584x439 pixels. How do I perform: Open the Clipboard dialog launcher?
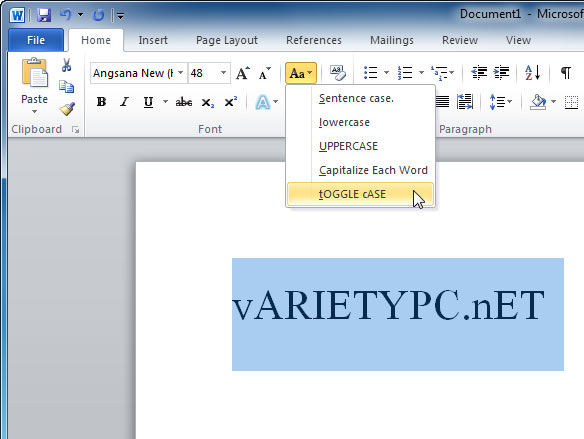[75, 130]
